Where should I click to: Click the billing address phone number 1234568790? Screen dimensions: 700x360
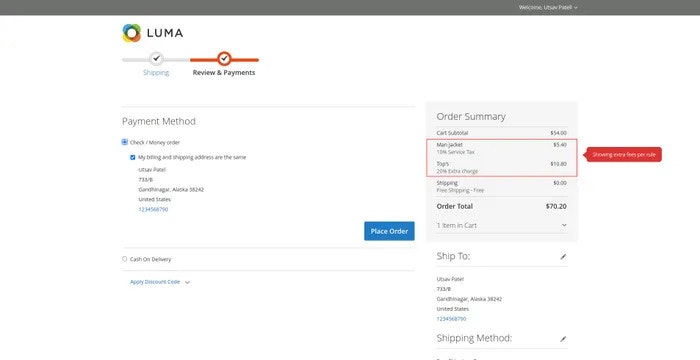coord(153,209)
